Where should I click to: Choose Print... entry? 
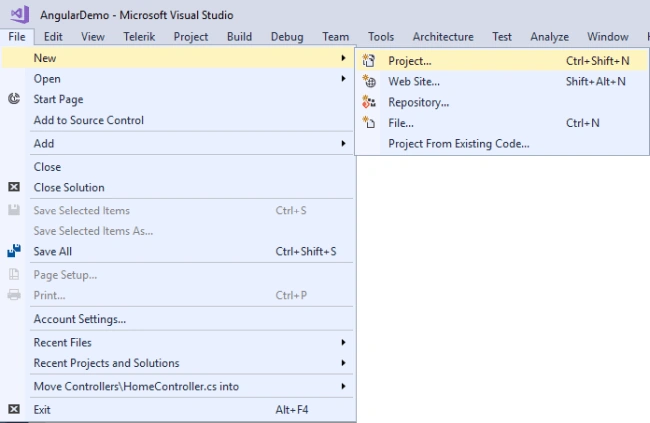click(178, 295)
